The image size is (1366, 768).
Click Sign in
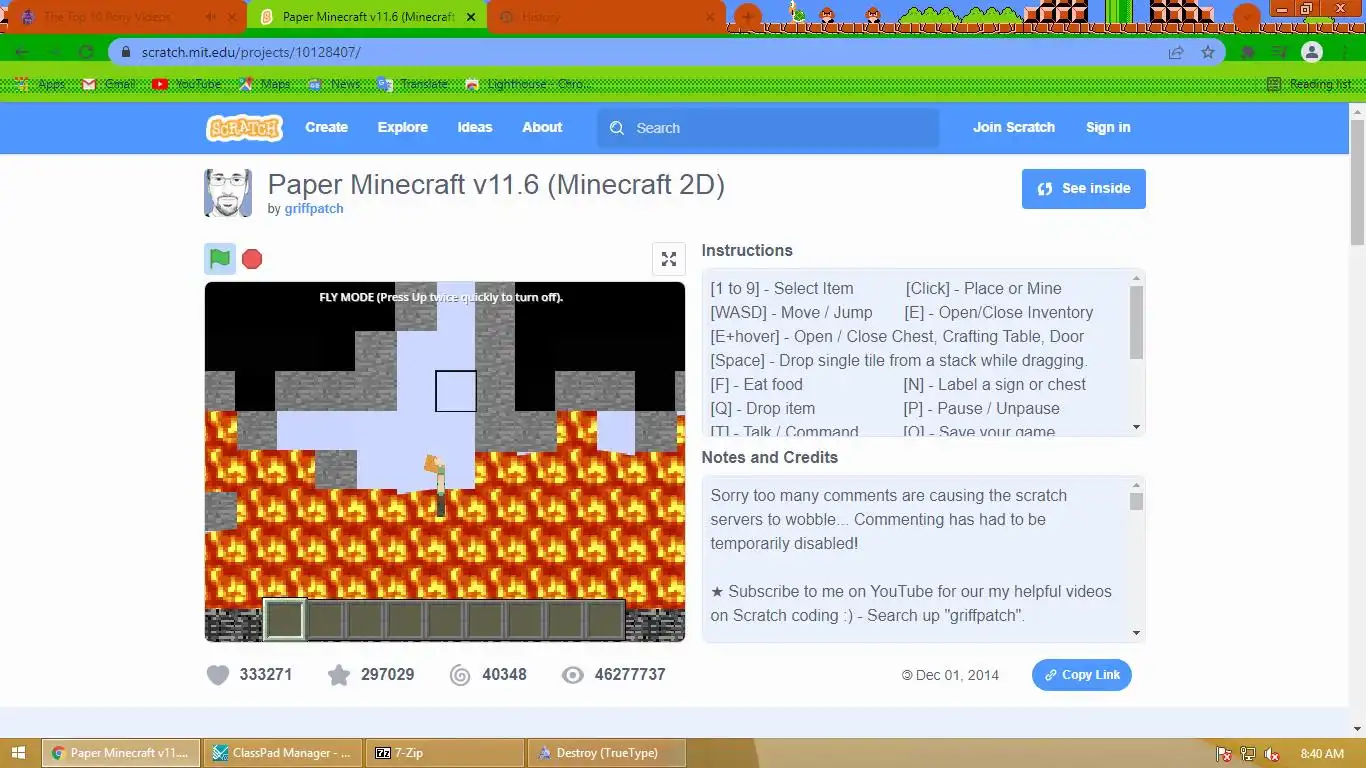pos(1108,127)
